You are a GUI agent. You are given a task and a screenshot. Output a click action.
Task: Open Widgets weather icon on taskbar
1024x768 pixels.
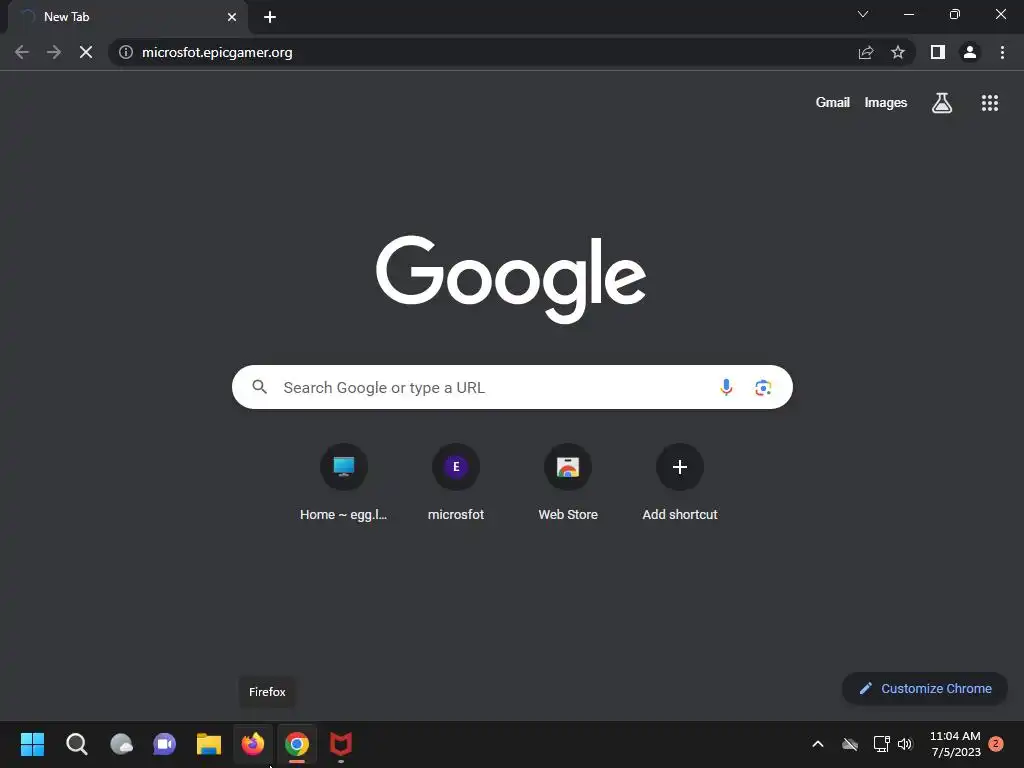tap(121, 744)
